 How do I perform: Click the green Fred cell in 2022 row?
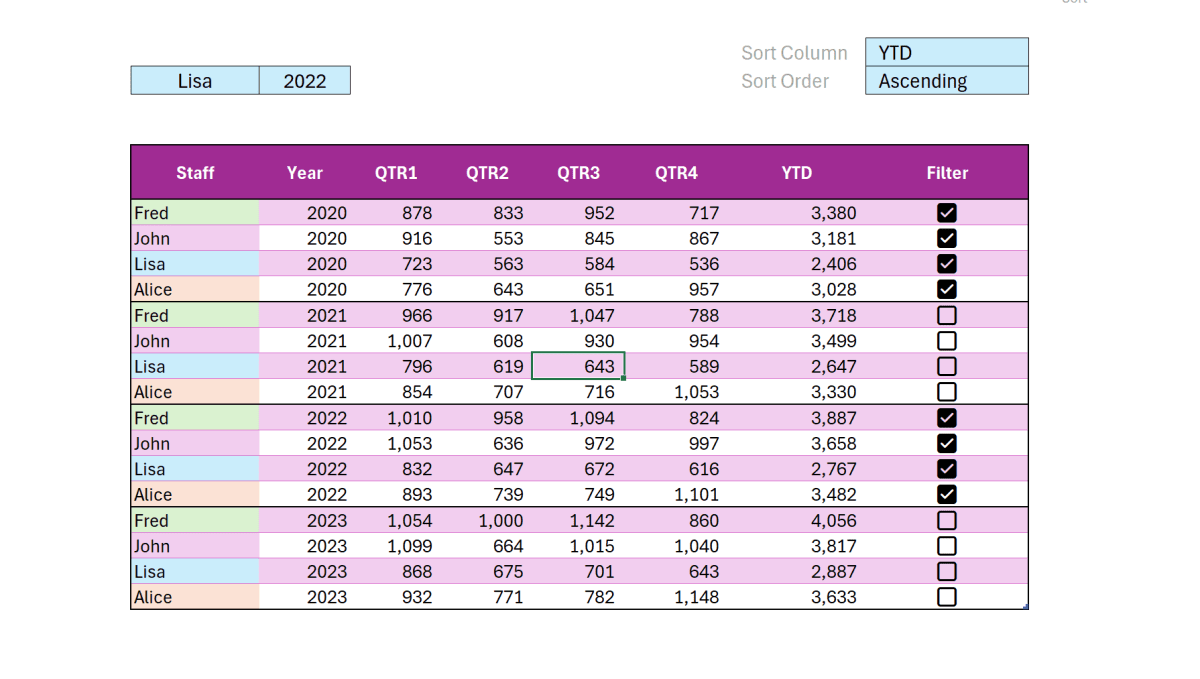click(x=195, y=418)
